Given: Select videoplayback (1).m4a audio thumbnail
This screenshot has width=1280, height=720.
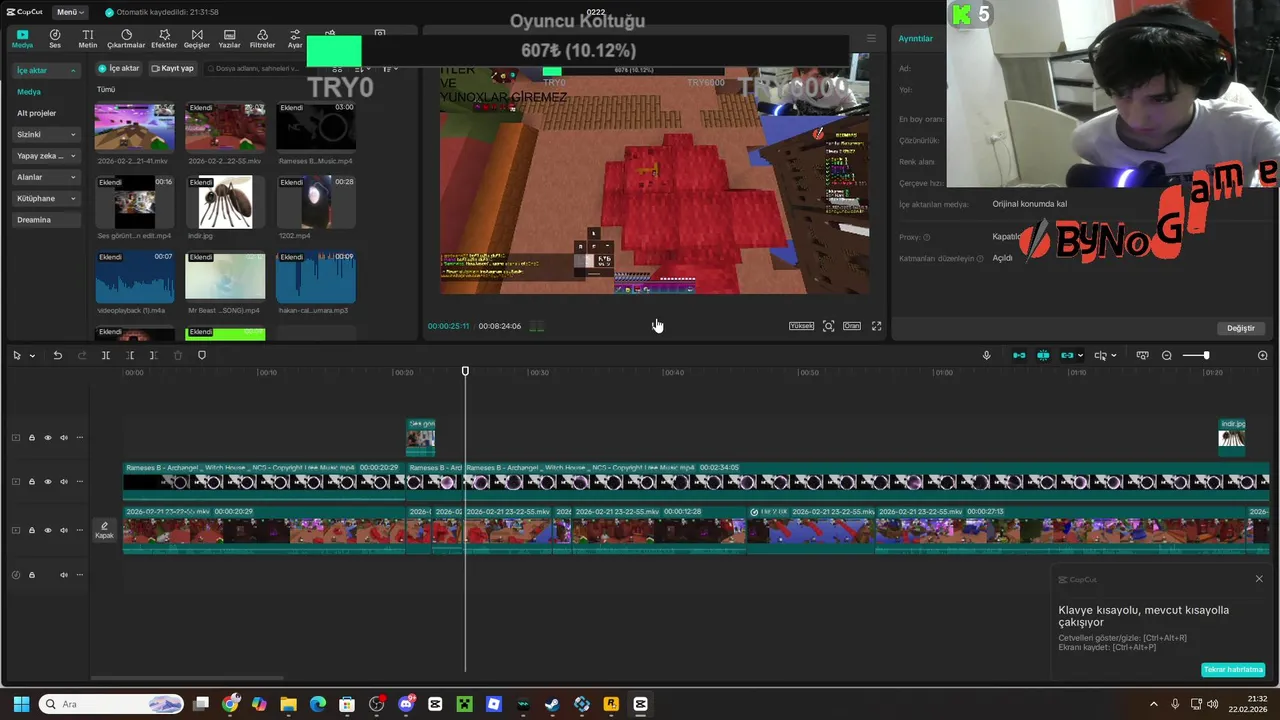Looking at the screenshot, I should pos(134,277).
